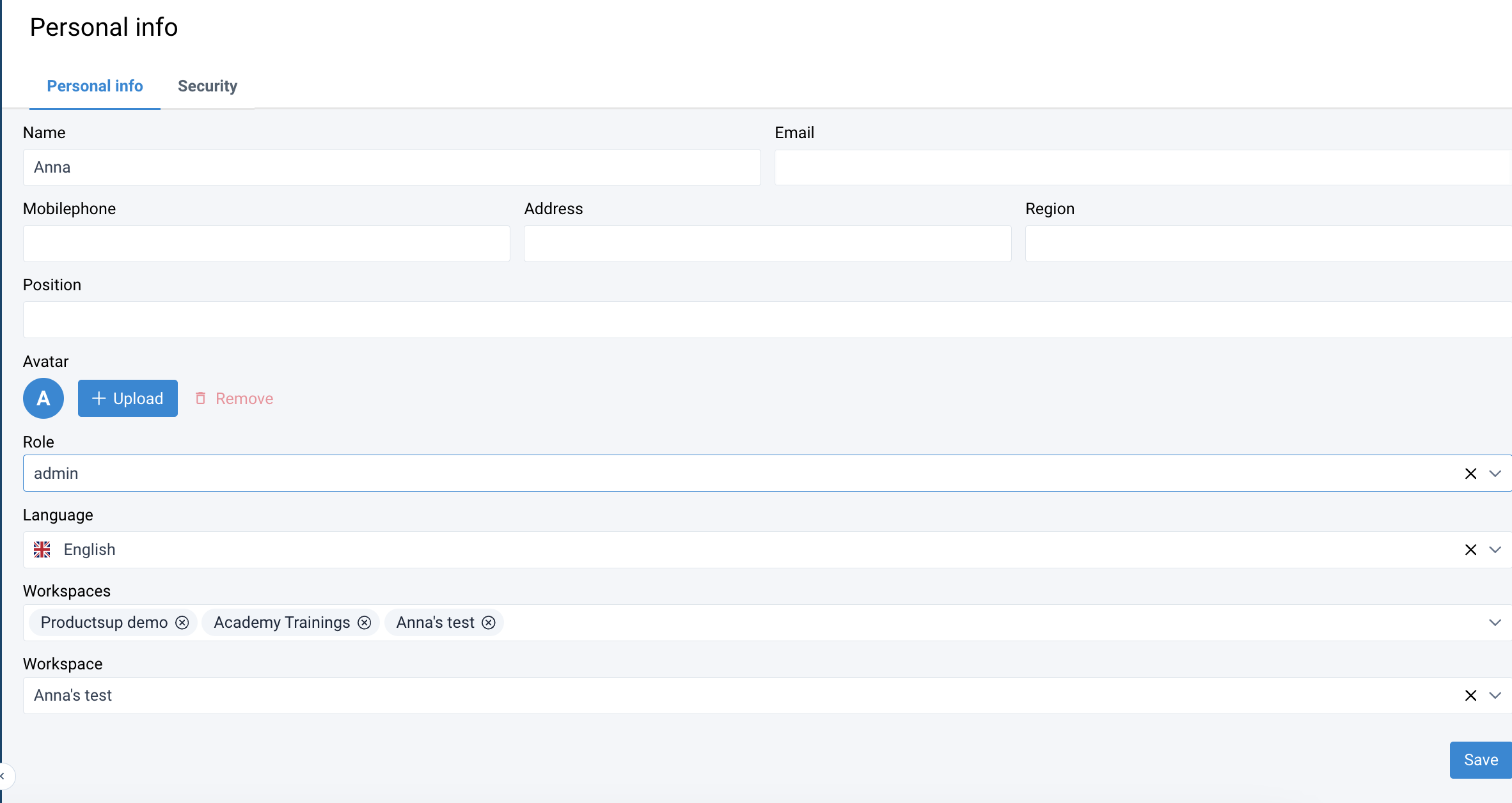The height and width of the screenshot is (803, 1512).
Task: Open the Language dropdown chevron
Action: click(1495, 550)
